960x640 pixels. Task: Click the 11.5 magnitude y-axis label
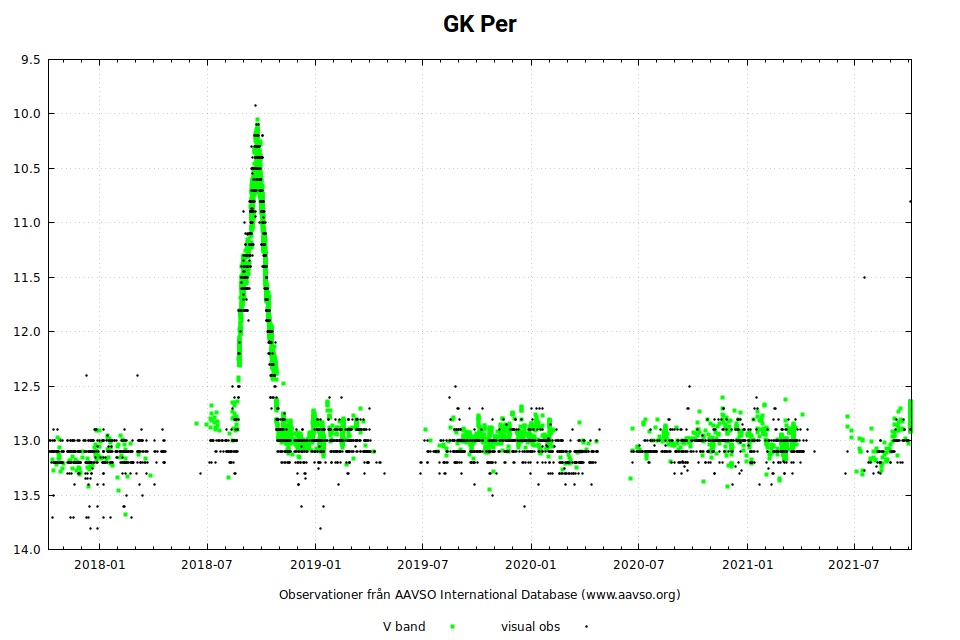click(27, 277)
